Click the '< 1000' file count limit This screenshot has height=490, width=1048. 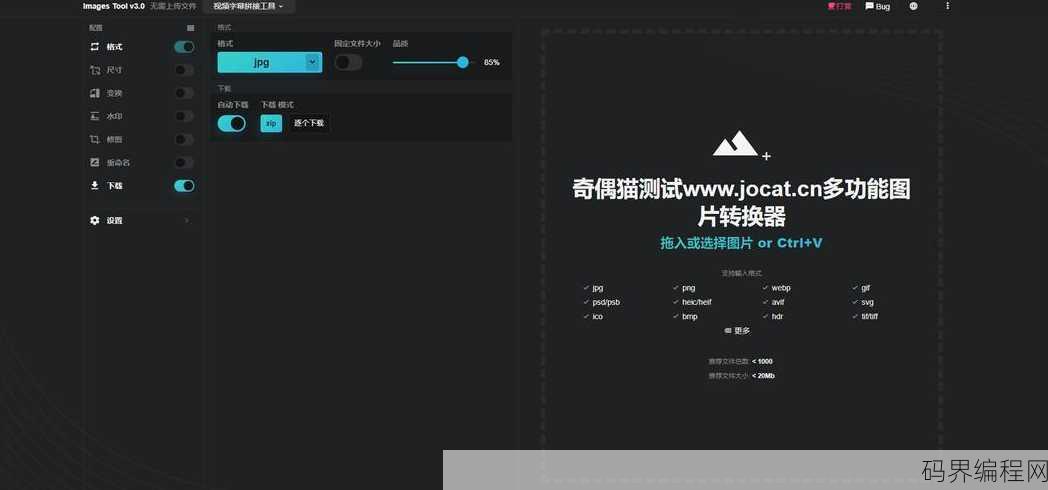pos(762,362)
